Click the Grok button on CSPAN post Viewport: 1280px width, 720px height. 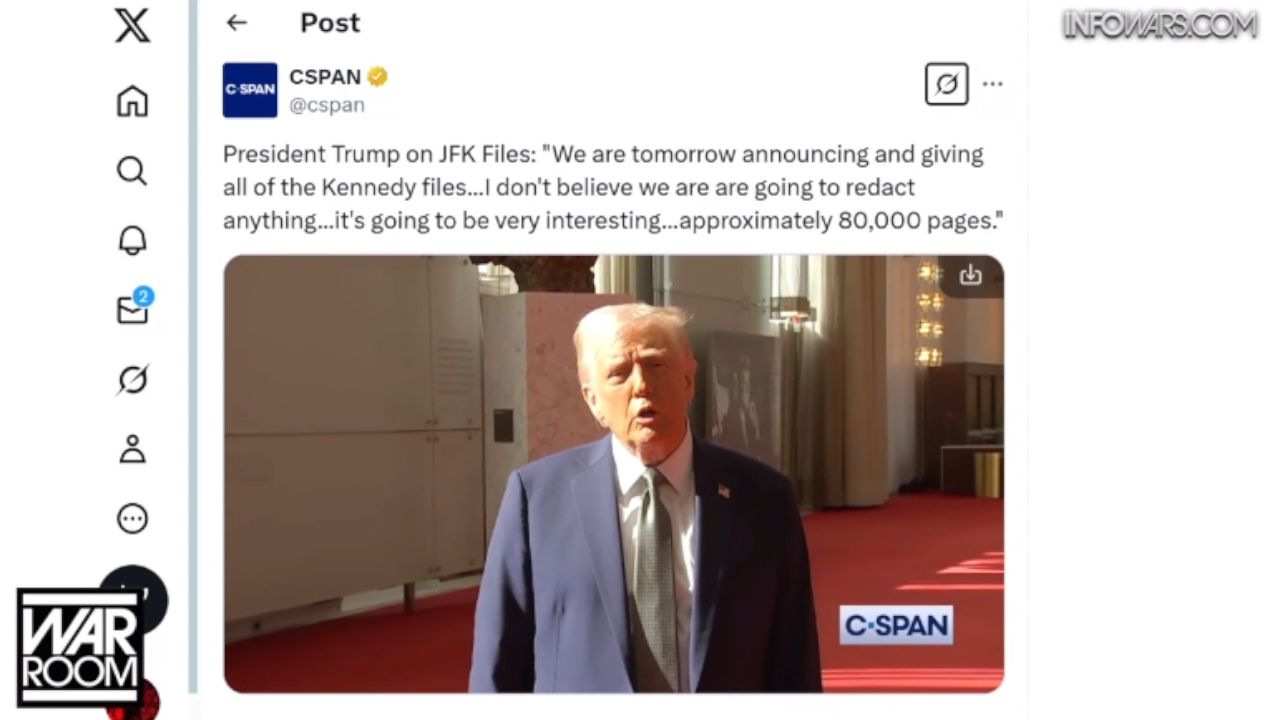coord(946,84)
